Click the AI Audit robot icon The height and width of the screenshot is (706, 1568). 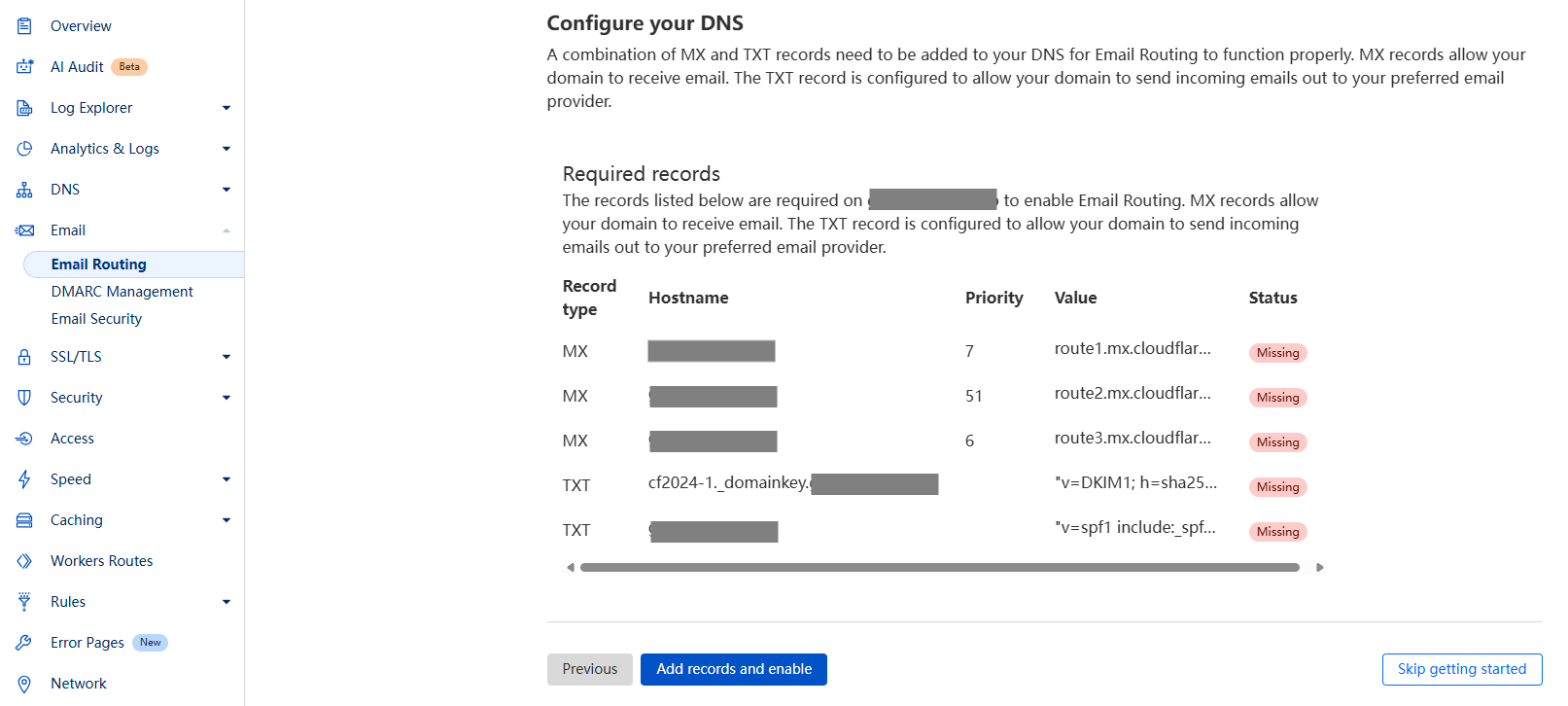click(x=24, y=67)
